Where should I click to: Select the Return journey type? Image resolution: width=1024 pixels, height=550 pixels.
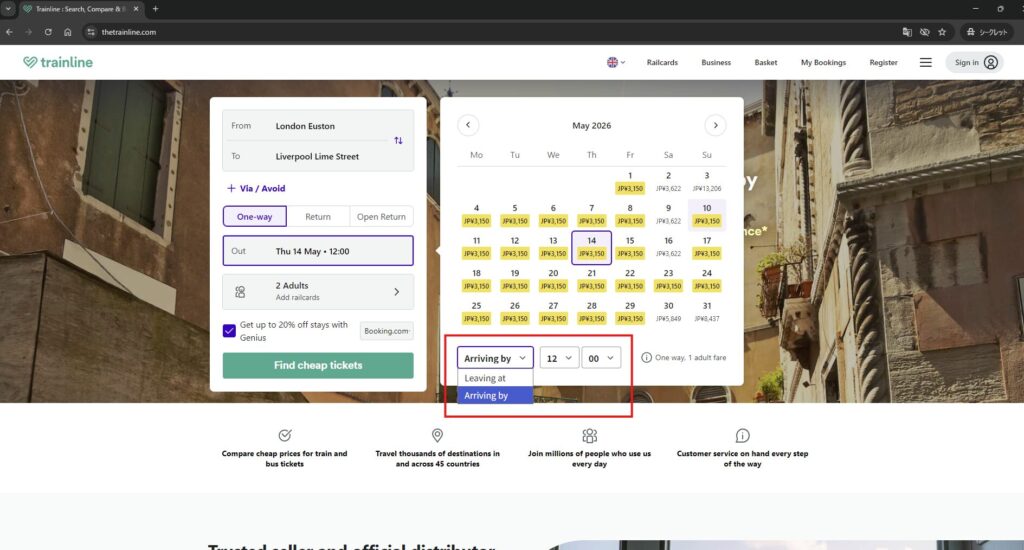(318, 216)
